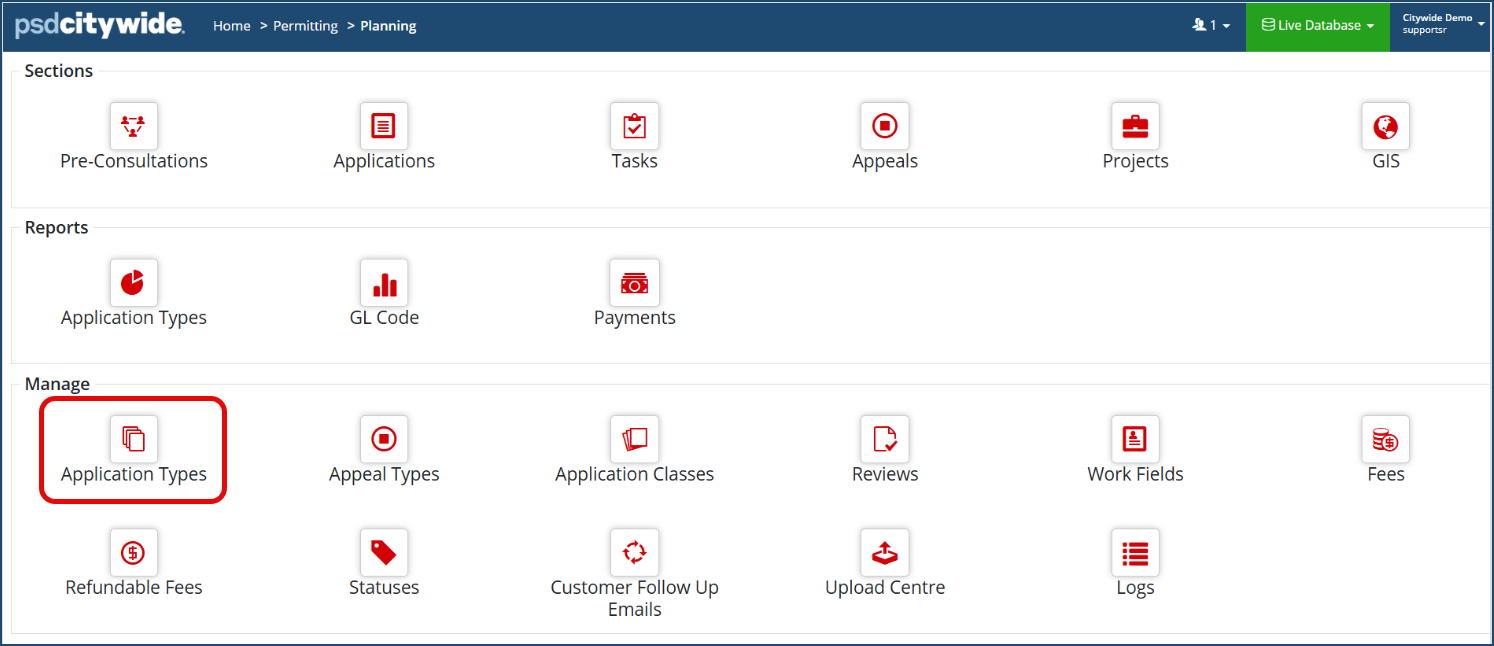The image size is (1494, 646).
Task: Open the Pre-Consultations section icon
Action: tap(134, 126)
